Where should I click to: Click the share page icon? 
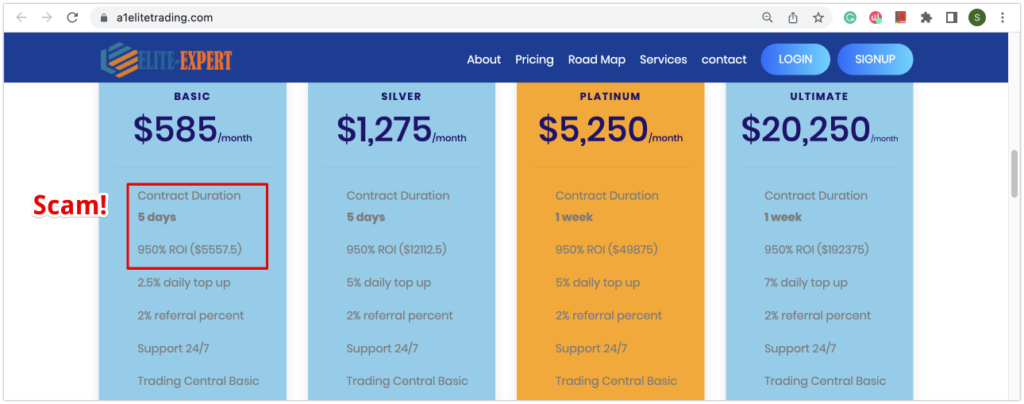point(793,18)
